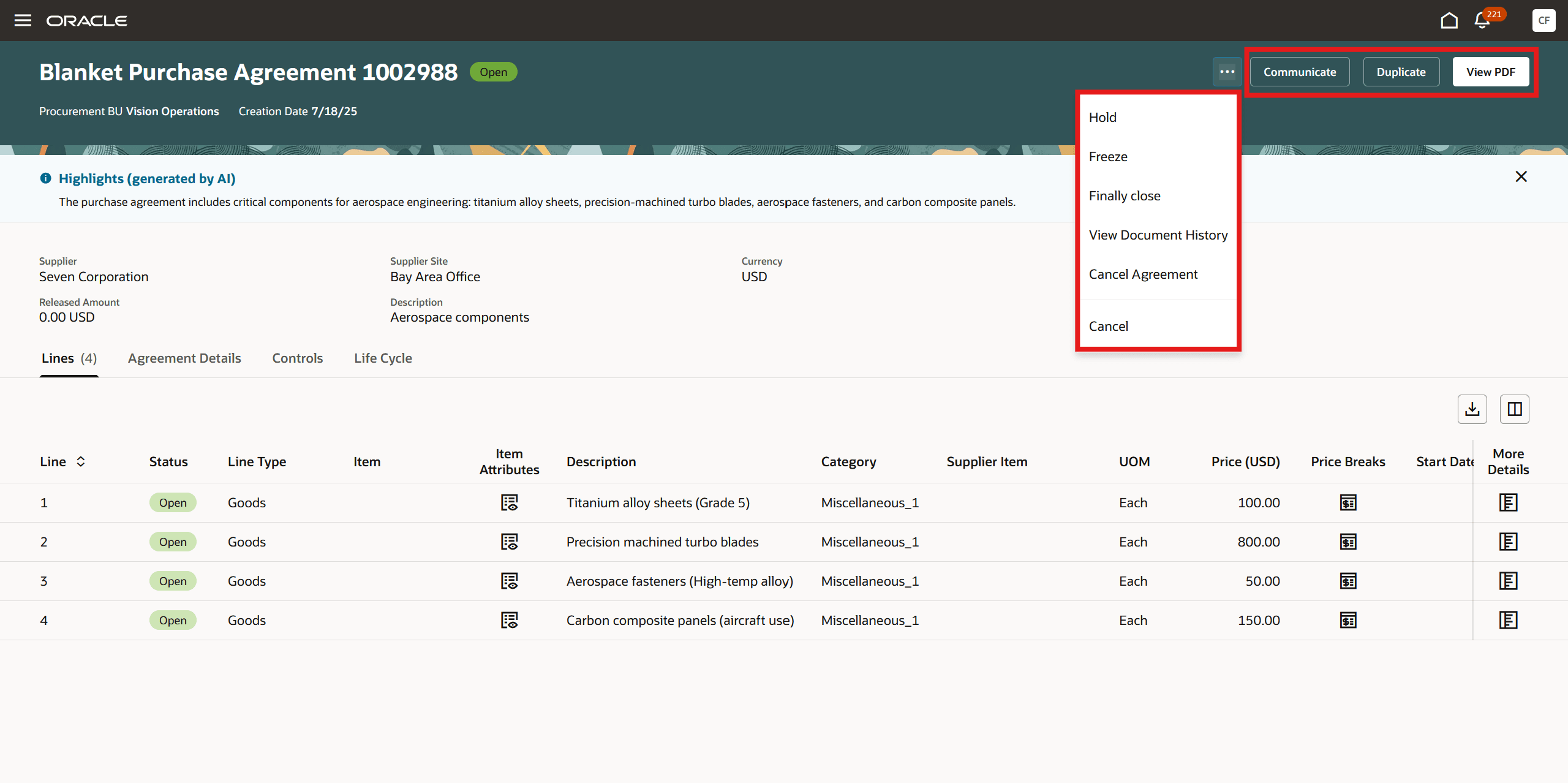The height and width of the screenshot is (783, 1568).
Task: Click the export download icon above table
Action: tap(1472, 409)
